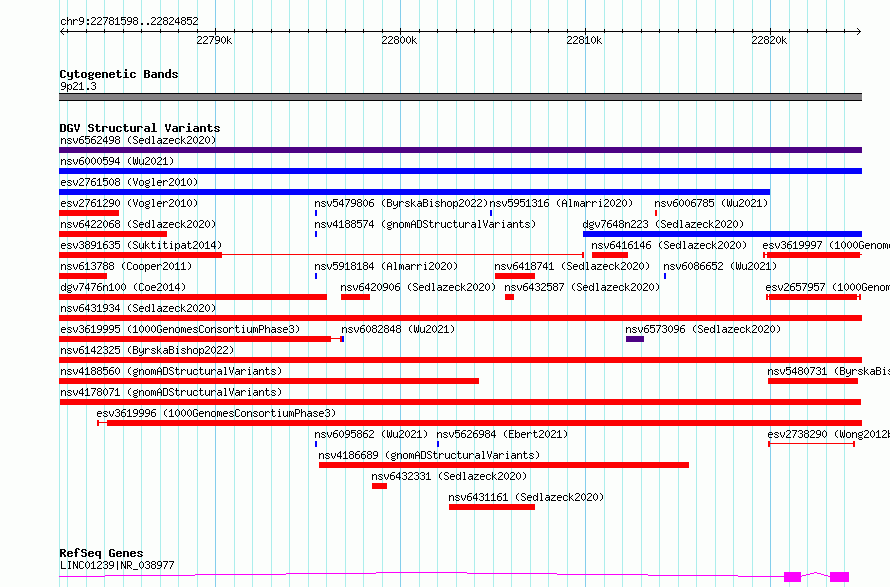Viewport: 890px width, 587px height.
Task: Select nsv6416146 (Sedlazeck2020) label
Action: (x=669, y=245)
